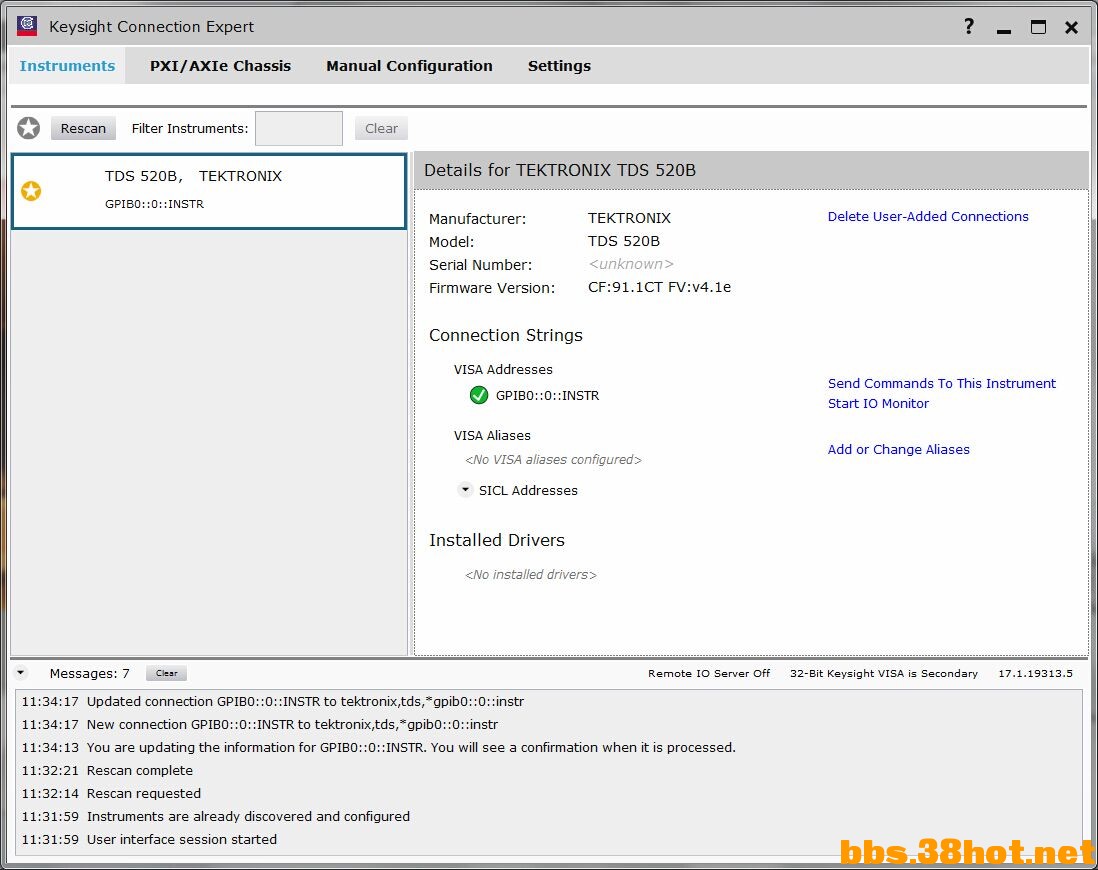Maximize the Connection Expert window
Viewport: 1098px width, 870px height.
1038,27
